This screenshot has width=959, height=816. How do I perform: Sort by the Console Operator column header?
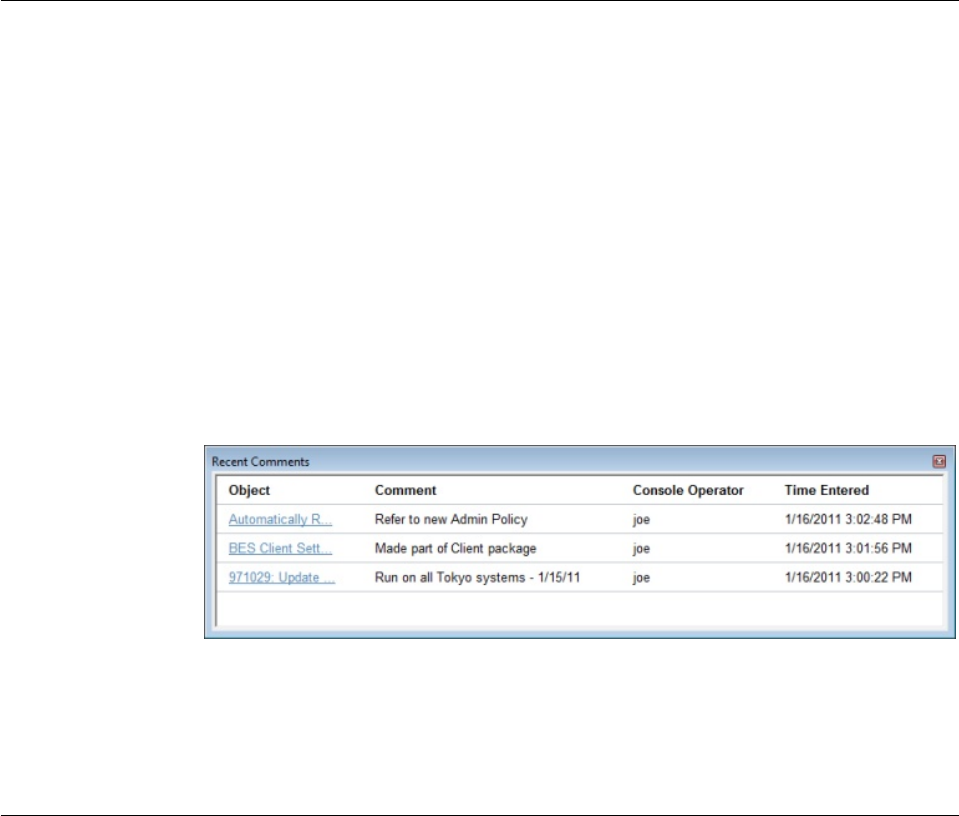point(688,490)
